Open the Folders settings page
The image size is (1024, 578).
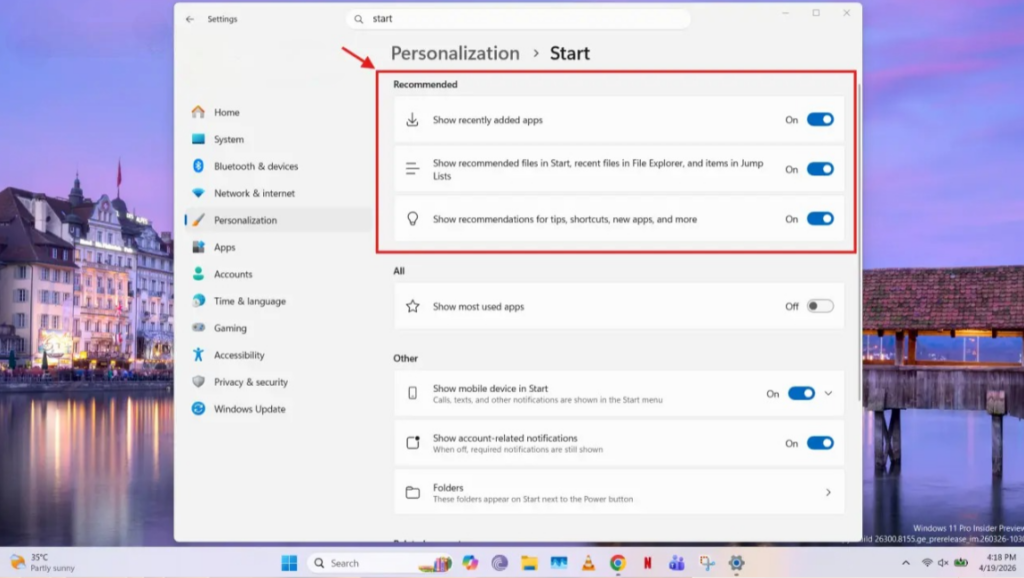(x=618, y=492)
